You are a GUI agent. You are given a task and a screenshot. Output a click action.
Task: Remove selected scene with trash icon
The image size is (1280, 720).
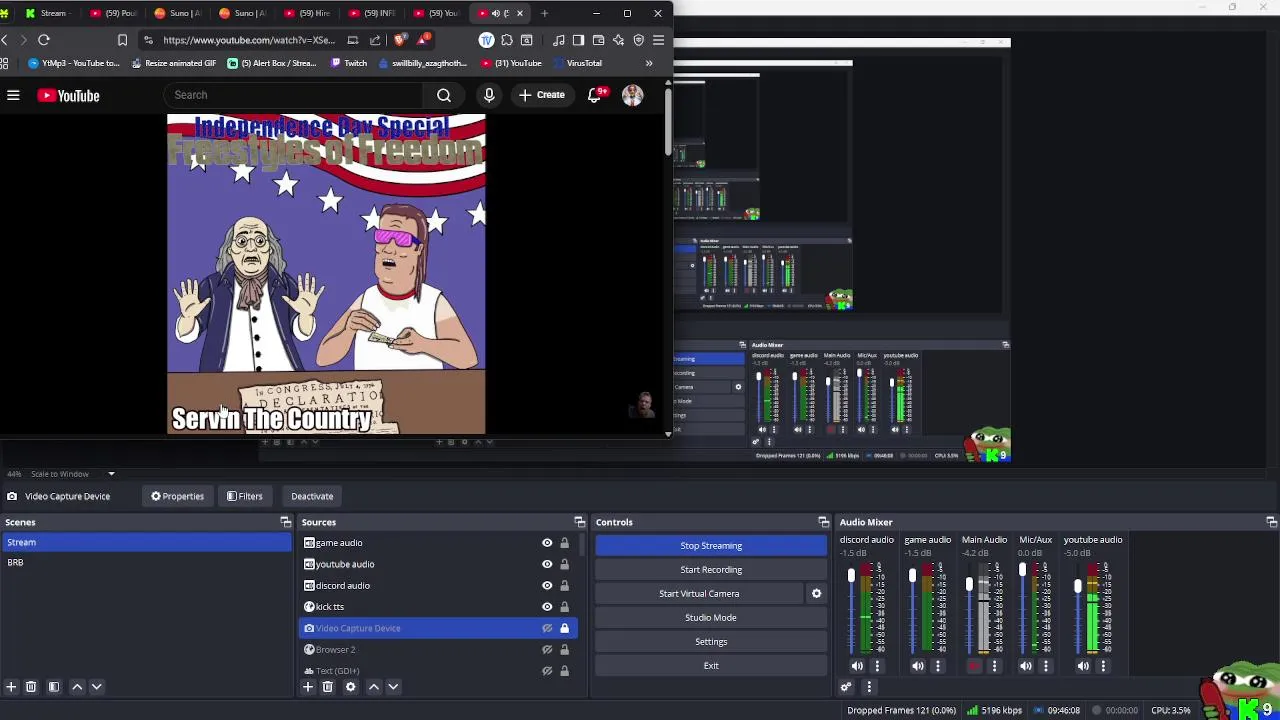31,687
